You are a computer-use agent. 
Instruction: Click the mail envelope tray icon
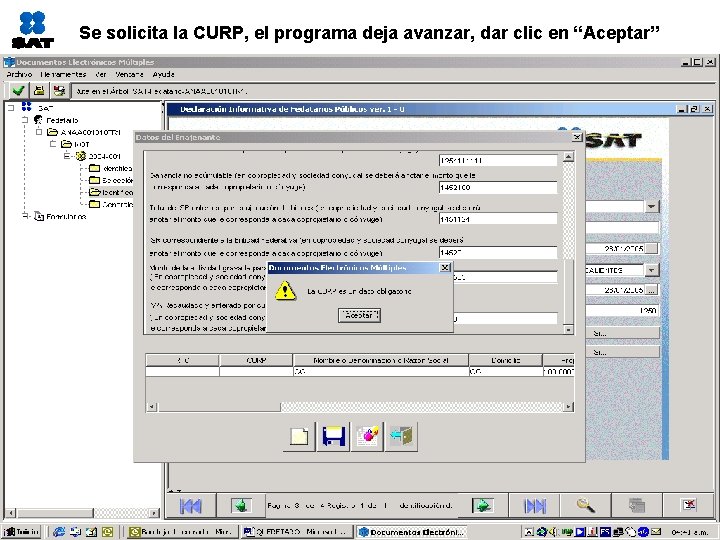click(656, 532)
